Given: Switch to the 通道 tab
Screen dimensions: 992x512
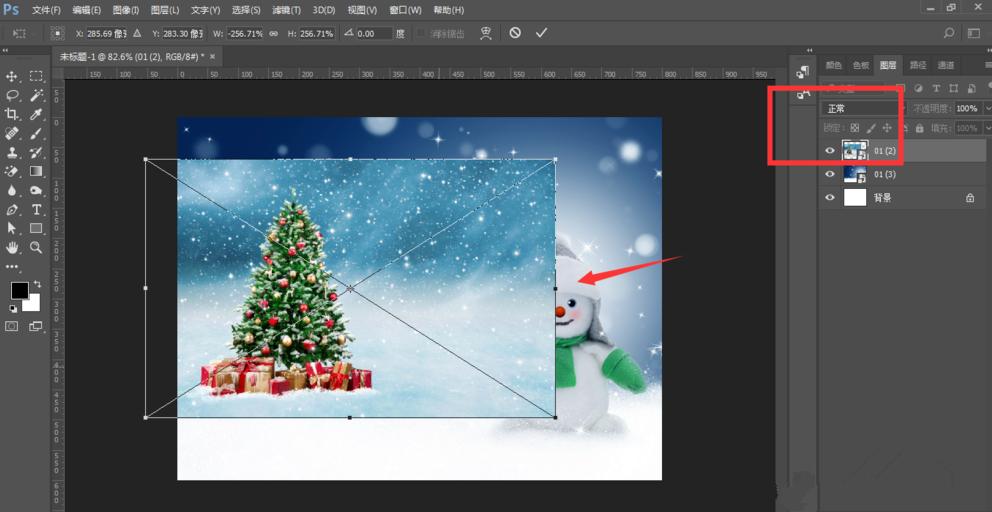Looking at the screenshot, I should click(x=946, y=65).
